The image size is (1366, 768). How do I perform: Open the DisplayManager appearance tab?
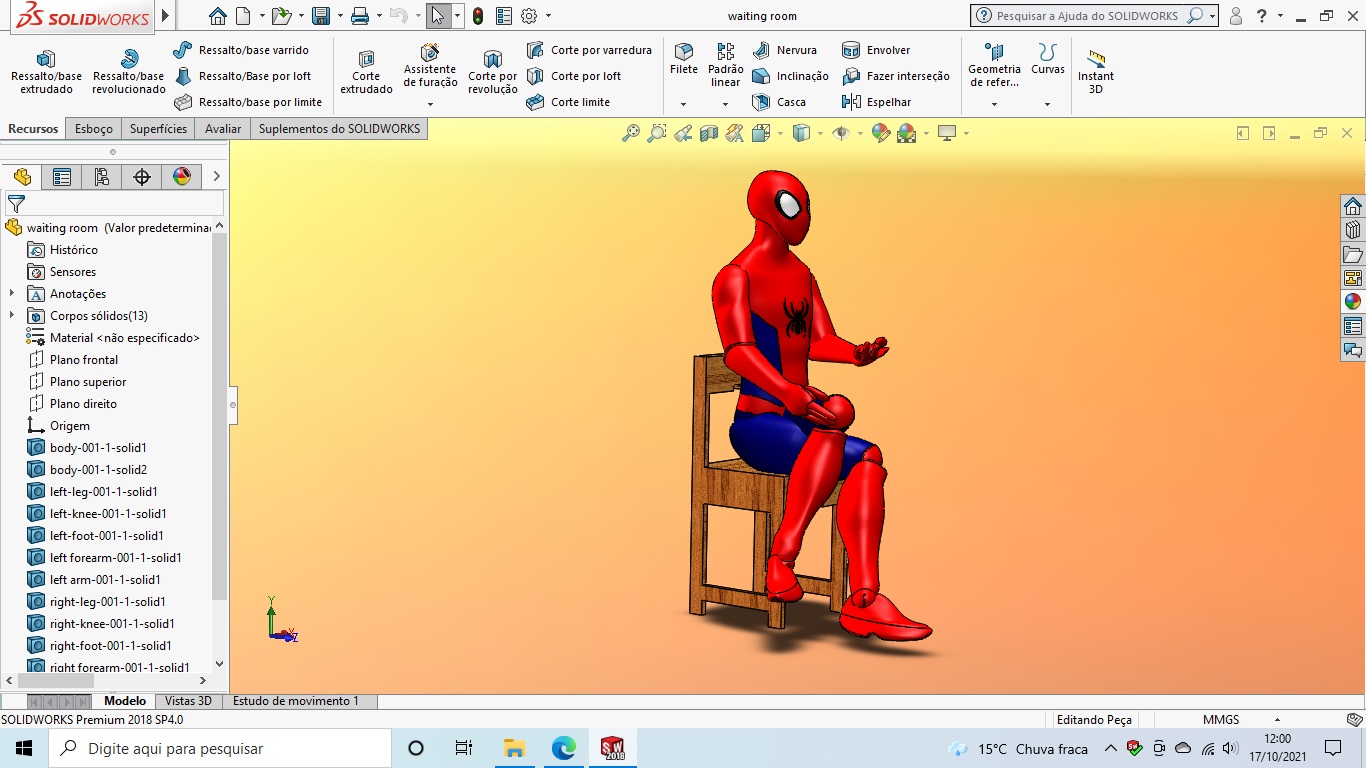(181, 177)
